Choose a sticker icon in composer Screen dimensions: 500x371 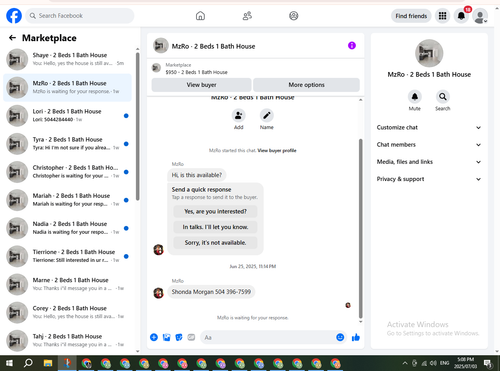point(179,337)
